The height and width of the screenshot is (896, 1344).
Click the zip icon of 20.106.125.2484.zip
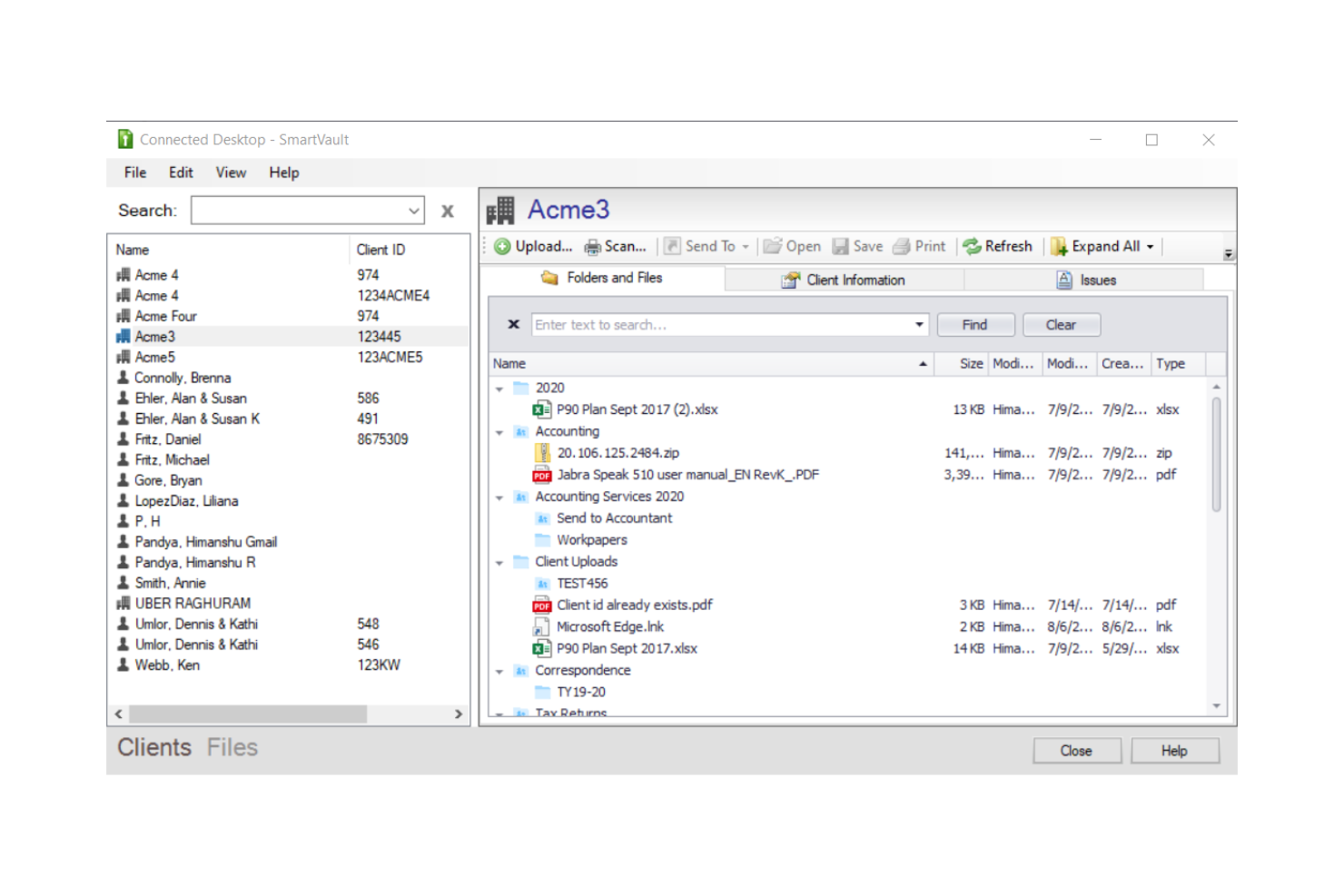(x=542, y=453)
